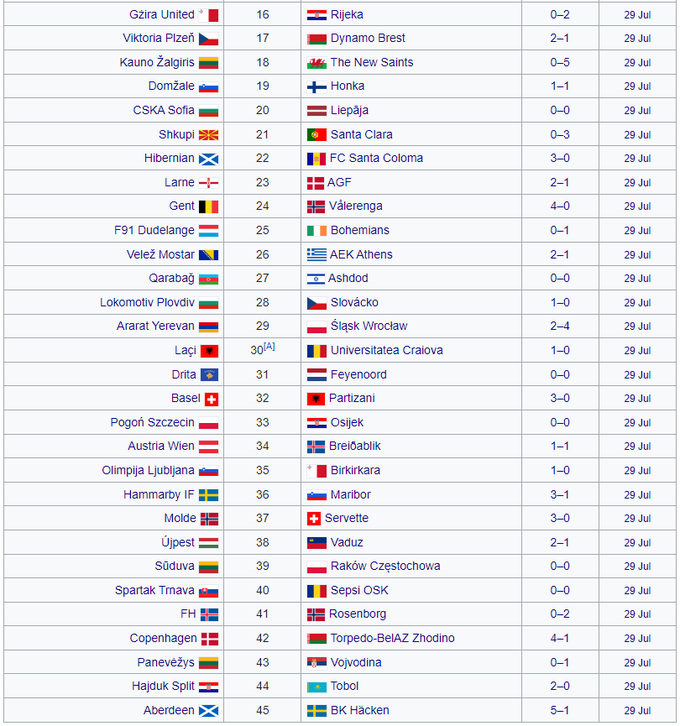Viewport: 680px width, 726px height.
Task: Click the Swiss flag beside Basel
Action: pos(211,398)
